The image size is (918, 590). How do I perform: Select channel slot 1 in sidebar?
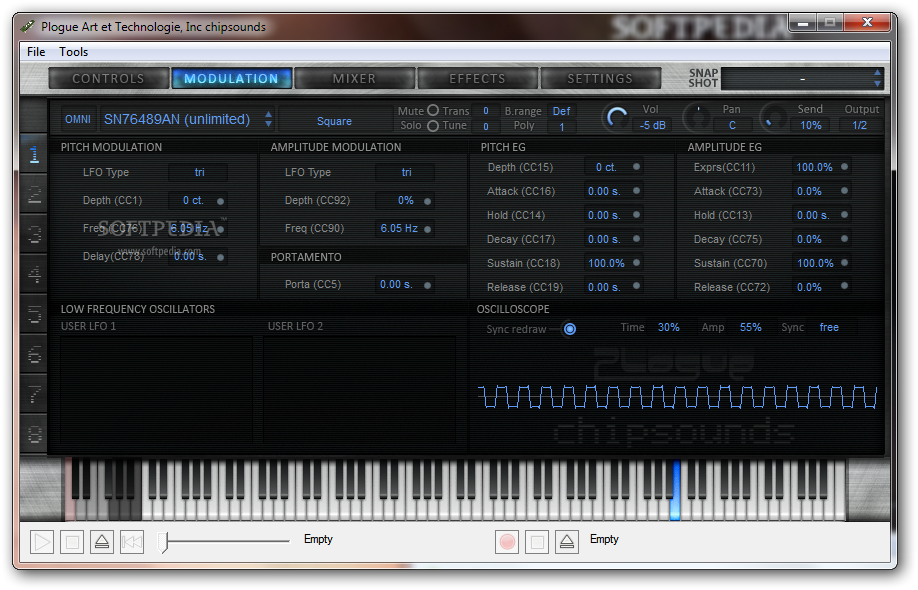coord(34,154)
